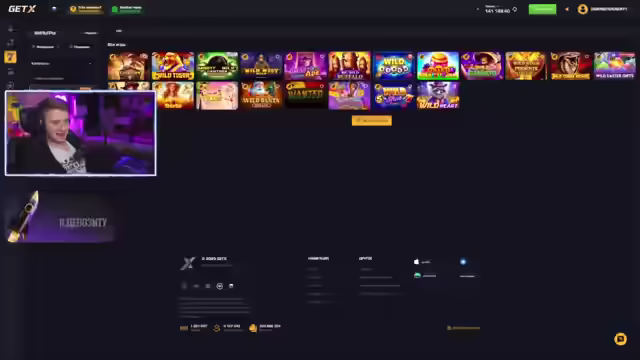This screenshot has height=360, width=640.
Task: Open the Wanted game thumbnail
Action: tap(305, 96)
